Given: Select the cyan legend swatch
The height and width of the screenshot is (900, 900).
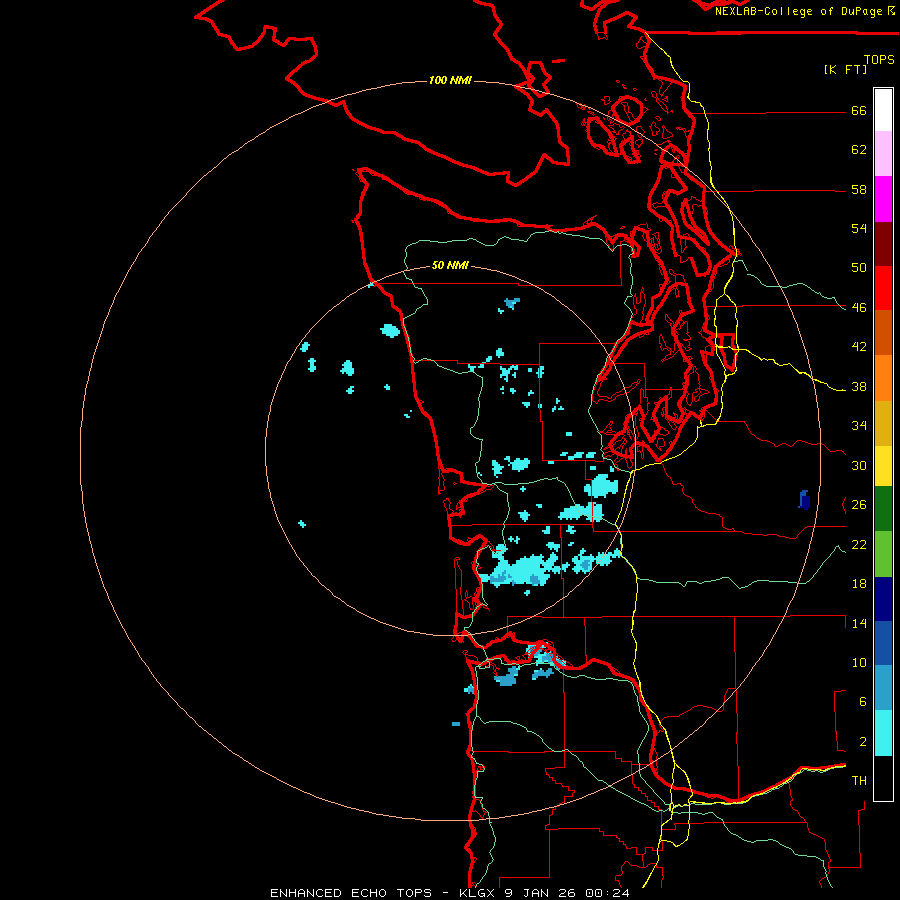Looking at the screenshot, I should point(883,733).
